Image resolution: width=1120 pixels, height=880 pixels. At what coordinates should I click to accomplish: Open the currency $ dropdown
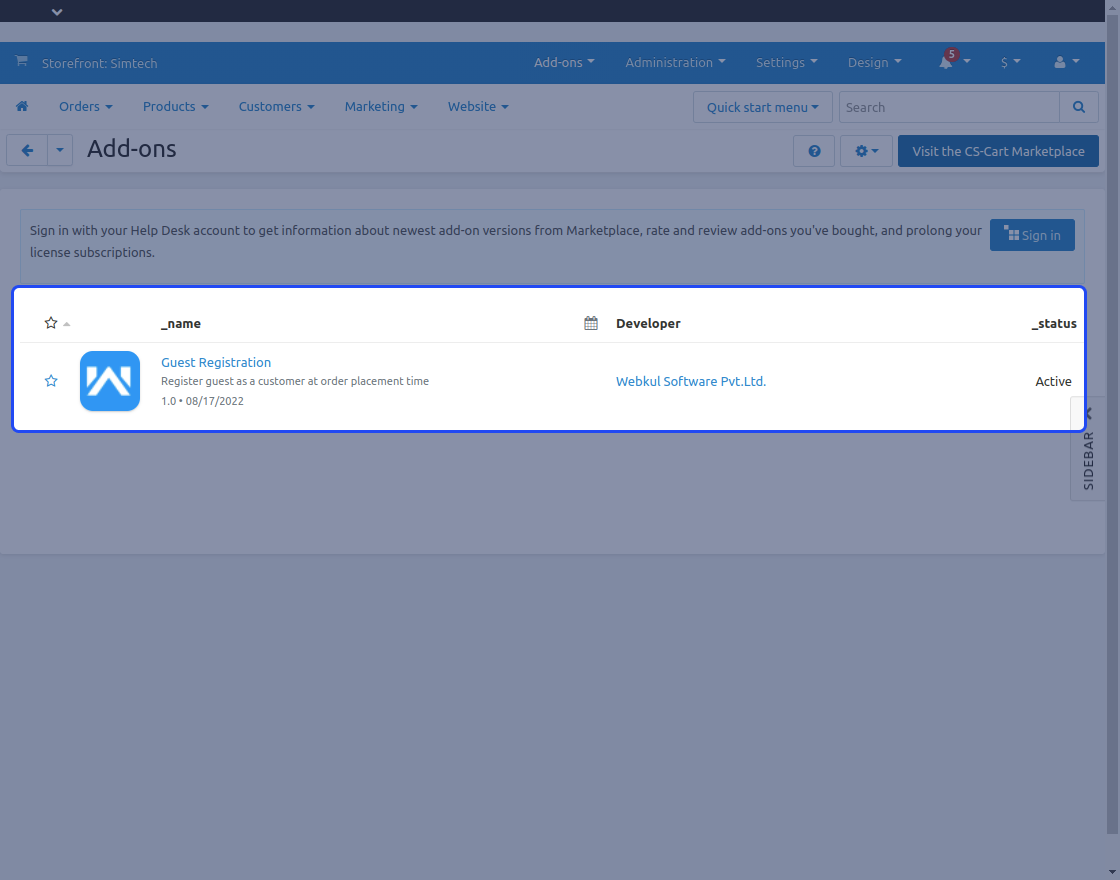tap(1011, 63)
